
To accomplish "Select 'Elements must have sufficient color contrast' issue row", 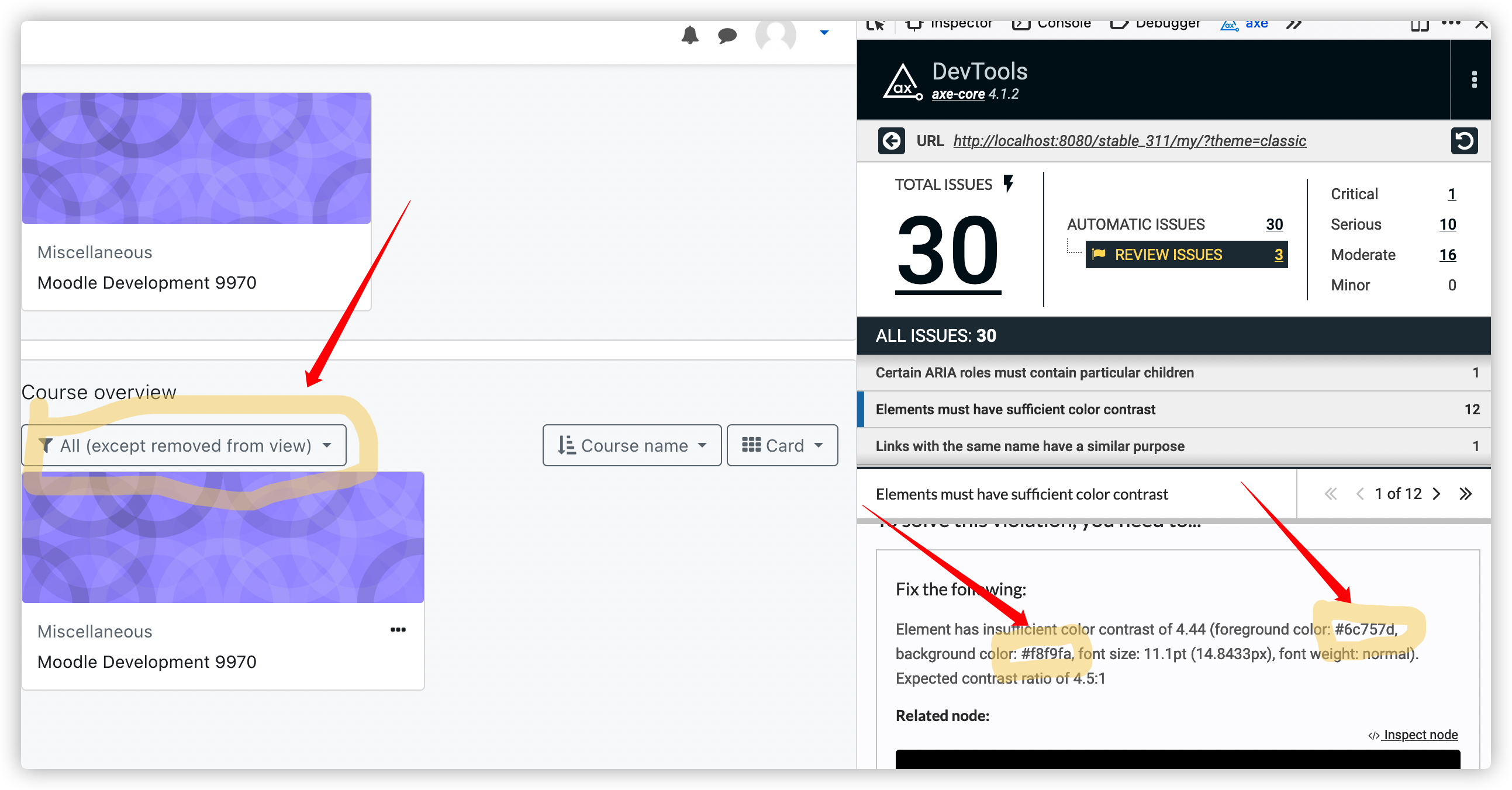I will pos(1174,410).
